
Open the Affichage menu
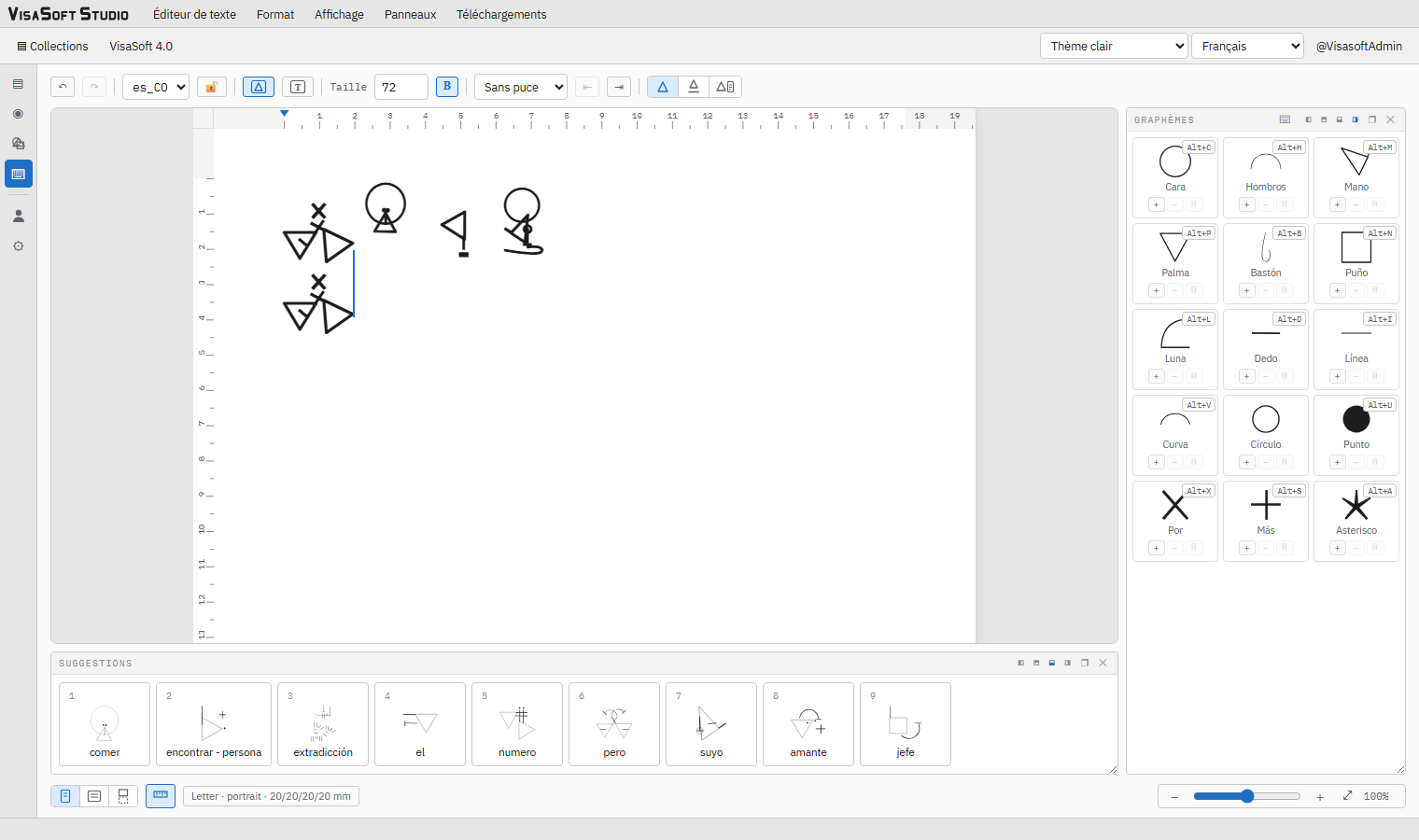click(x=339, y=14)
